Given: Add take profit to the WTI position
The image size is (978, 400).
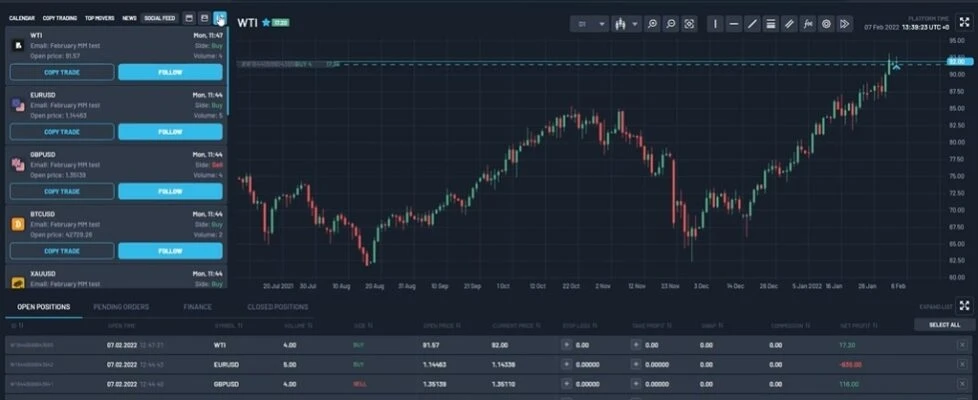Looking at the screenshot, I should point(636,344).
